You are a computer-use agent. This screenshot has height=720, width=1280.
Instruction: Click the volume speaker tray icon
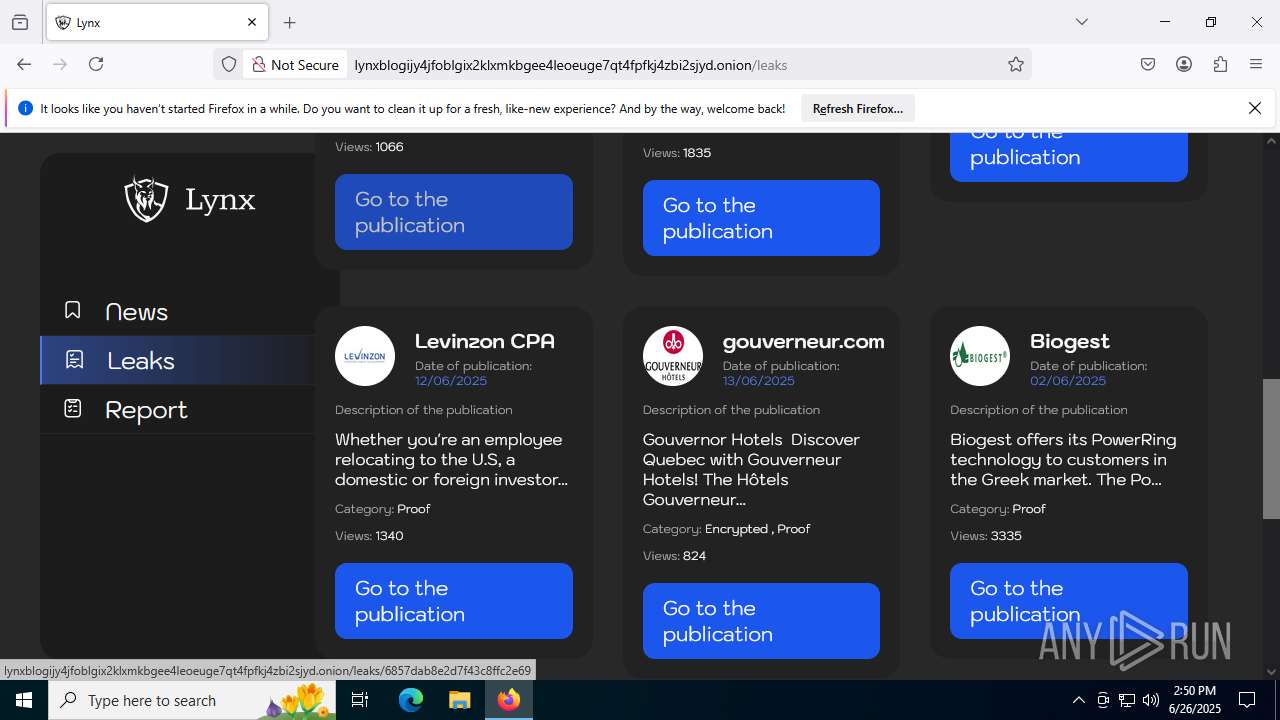coord(1151,700)
